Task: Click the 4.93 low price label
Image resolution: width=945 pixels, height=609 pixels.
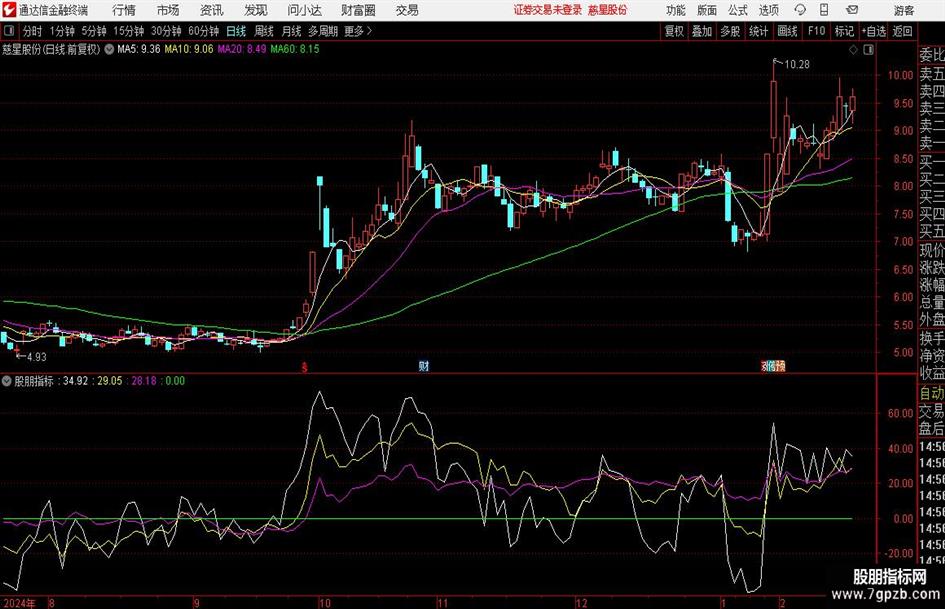Action: (36, 357)
